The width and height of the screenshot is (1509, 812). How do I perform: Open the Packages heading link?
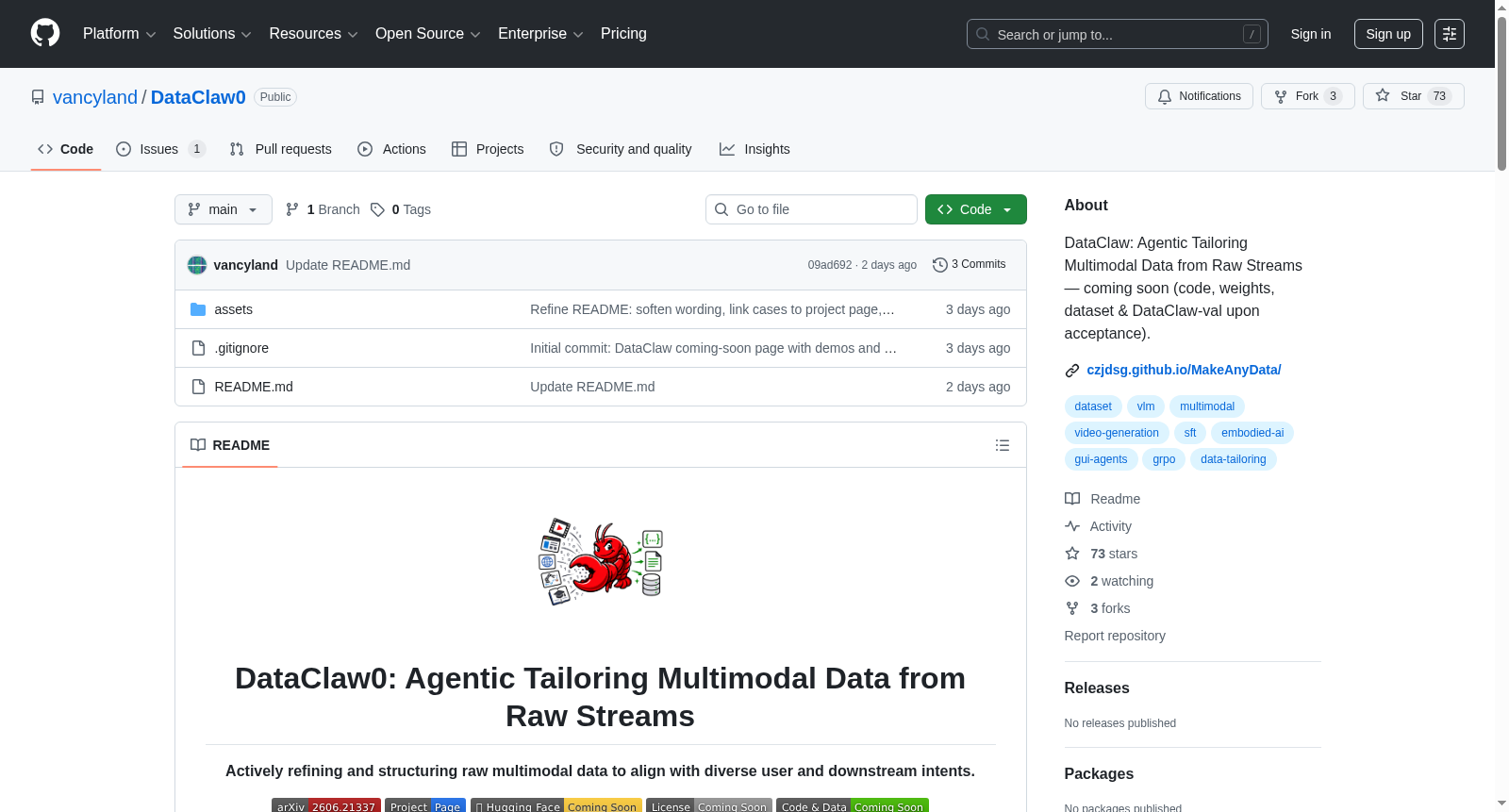tap(1099, 774)
